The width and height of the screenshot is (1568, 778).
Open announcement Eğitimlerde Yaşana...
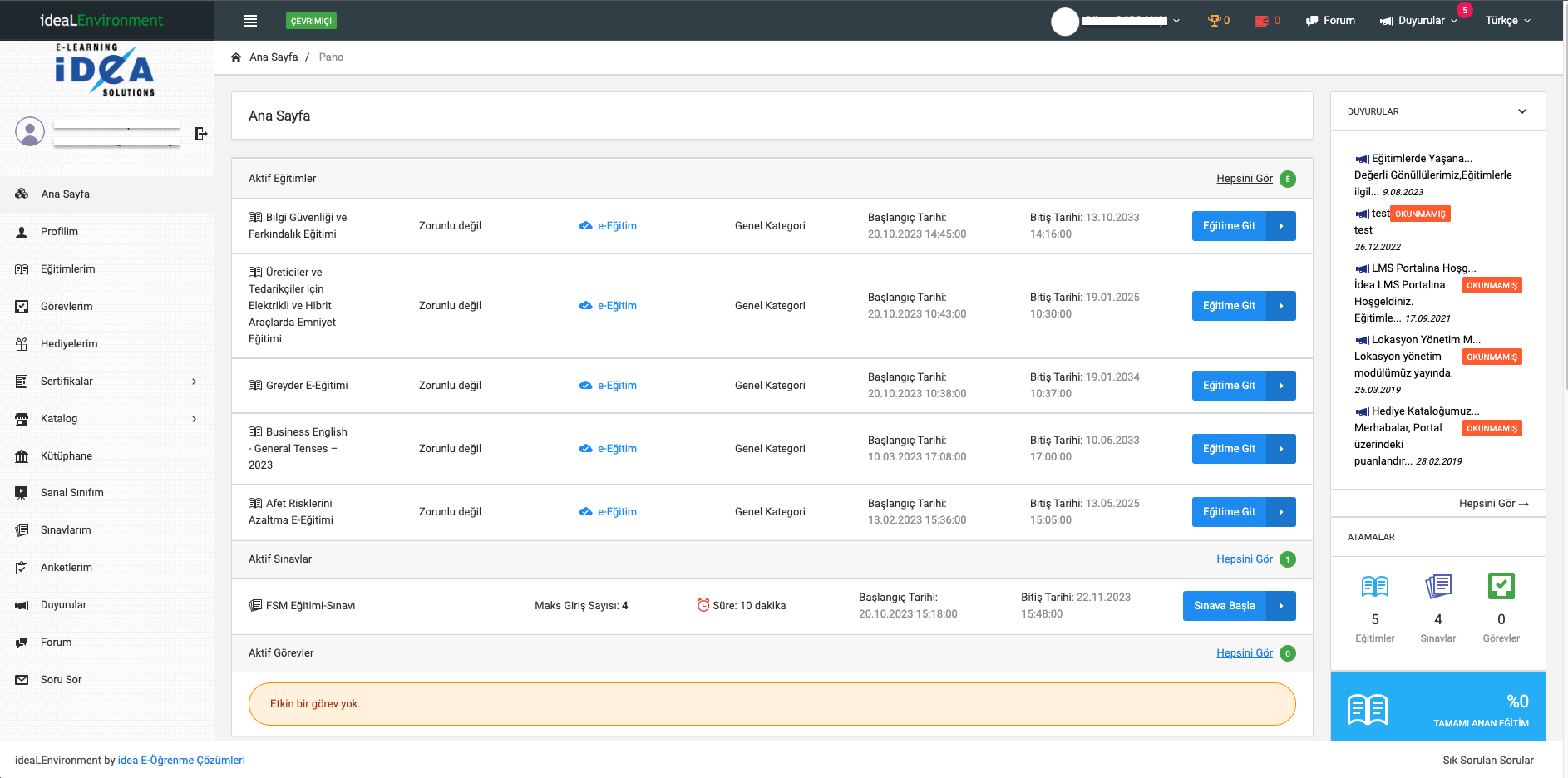tap(1422, 159)
